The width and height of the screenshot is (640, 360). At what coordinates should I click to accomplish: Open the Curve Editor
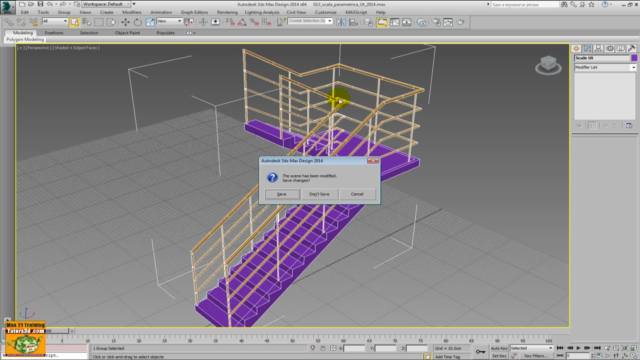[x=395, y=22]
